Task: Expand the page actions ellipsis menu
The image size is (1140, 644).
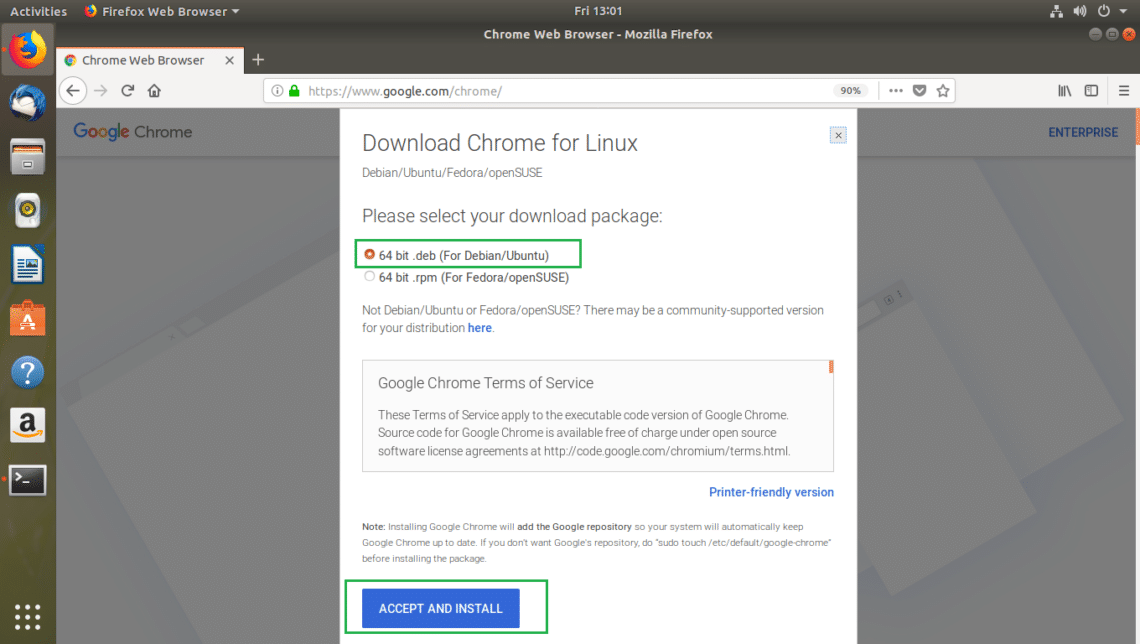Action: point(895,91)
